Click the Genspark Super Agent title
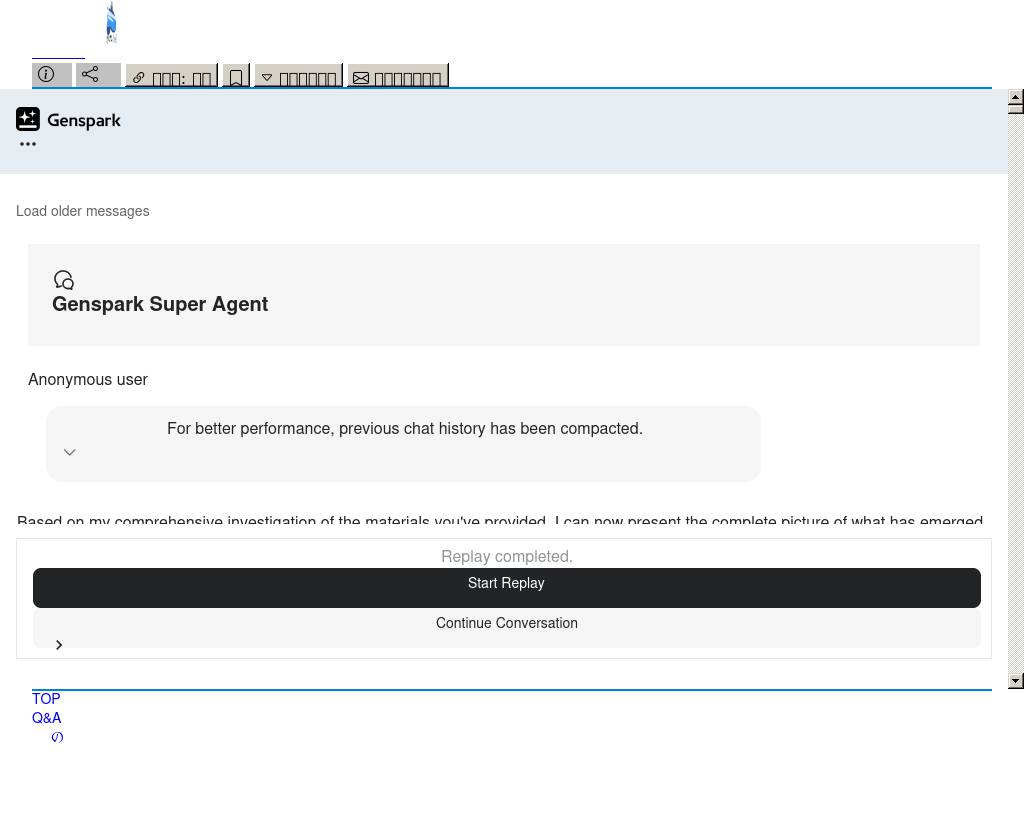This screenshot has height=837, width=1024. point(160,304)
